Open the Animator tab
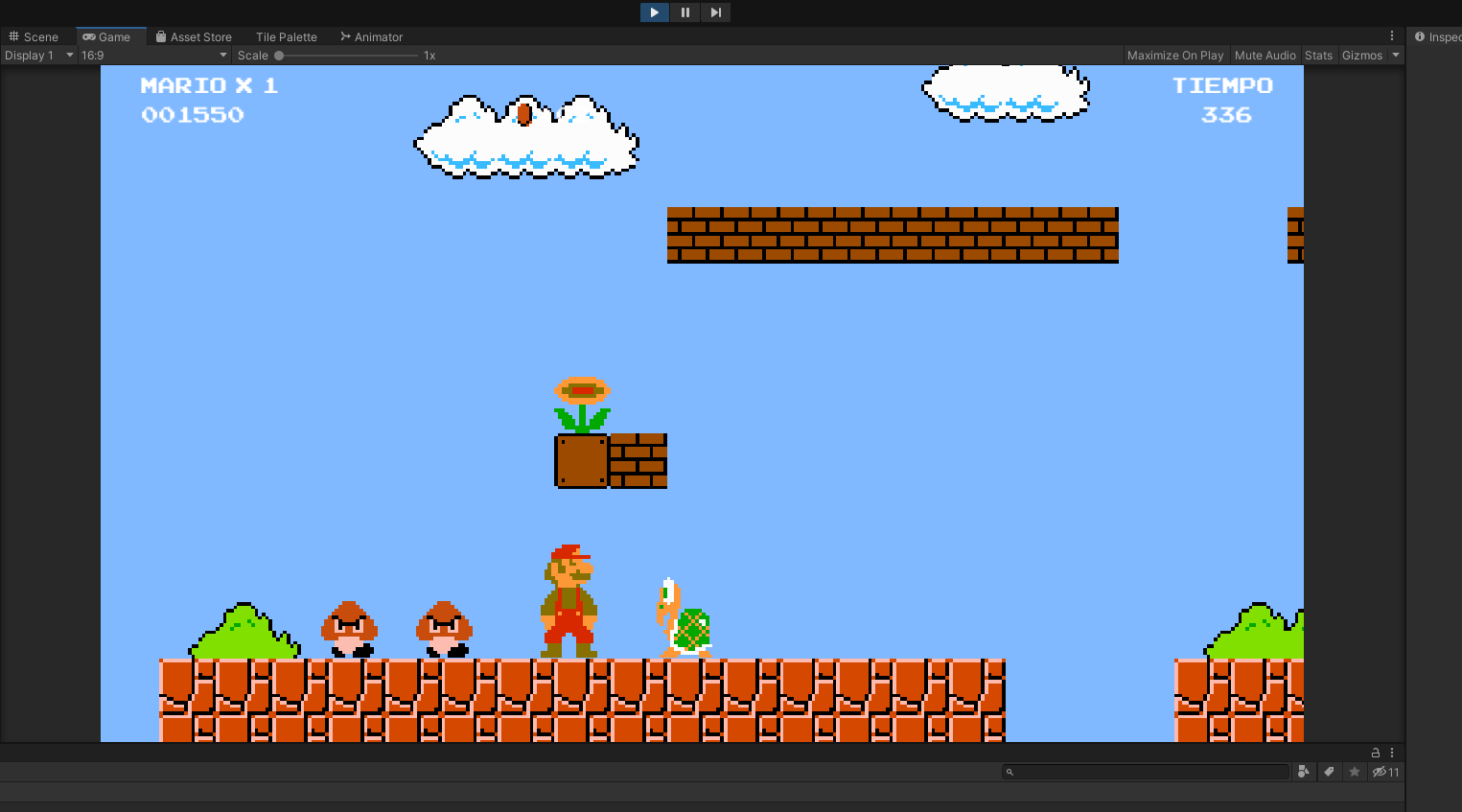 point(372,36)
